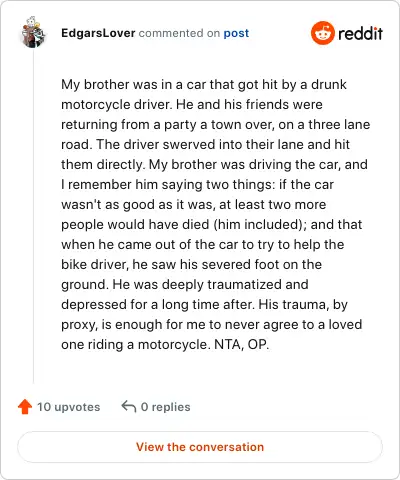This screenshot has width=400, height=480.
Task: Click the text "(him included)" in the comment
Action: pos(260,225)
